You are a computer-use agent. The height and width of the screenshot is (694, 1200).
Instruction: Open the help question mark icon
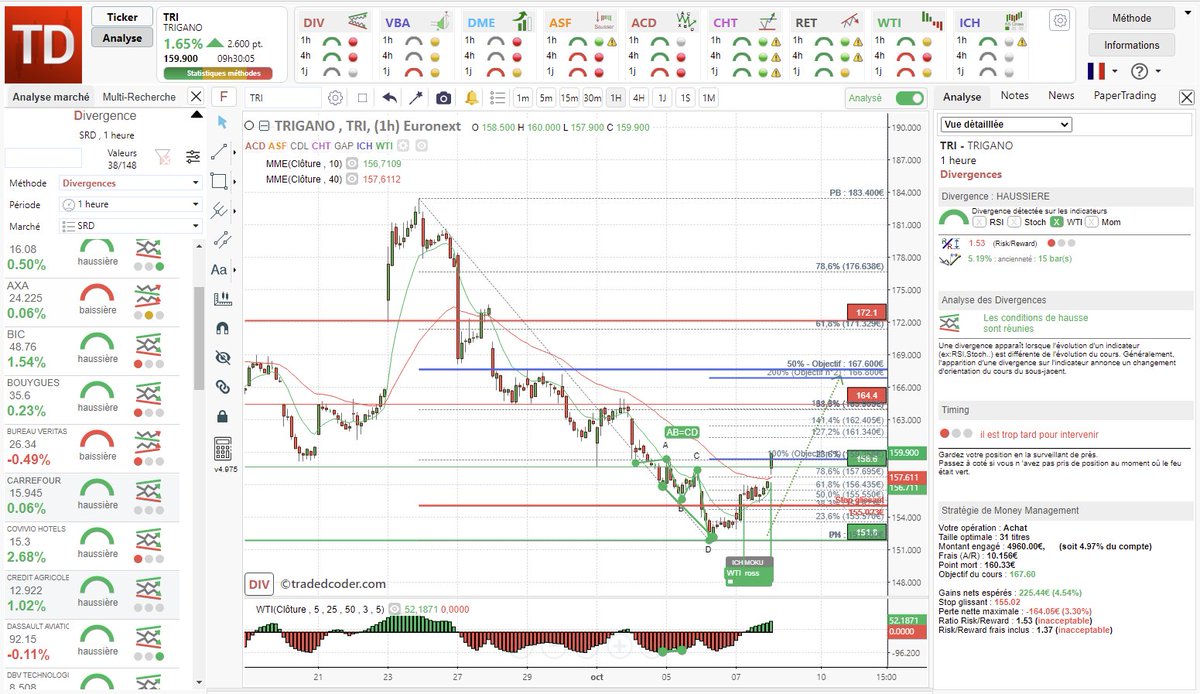click(x=1139, y=71)
